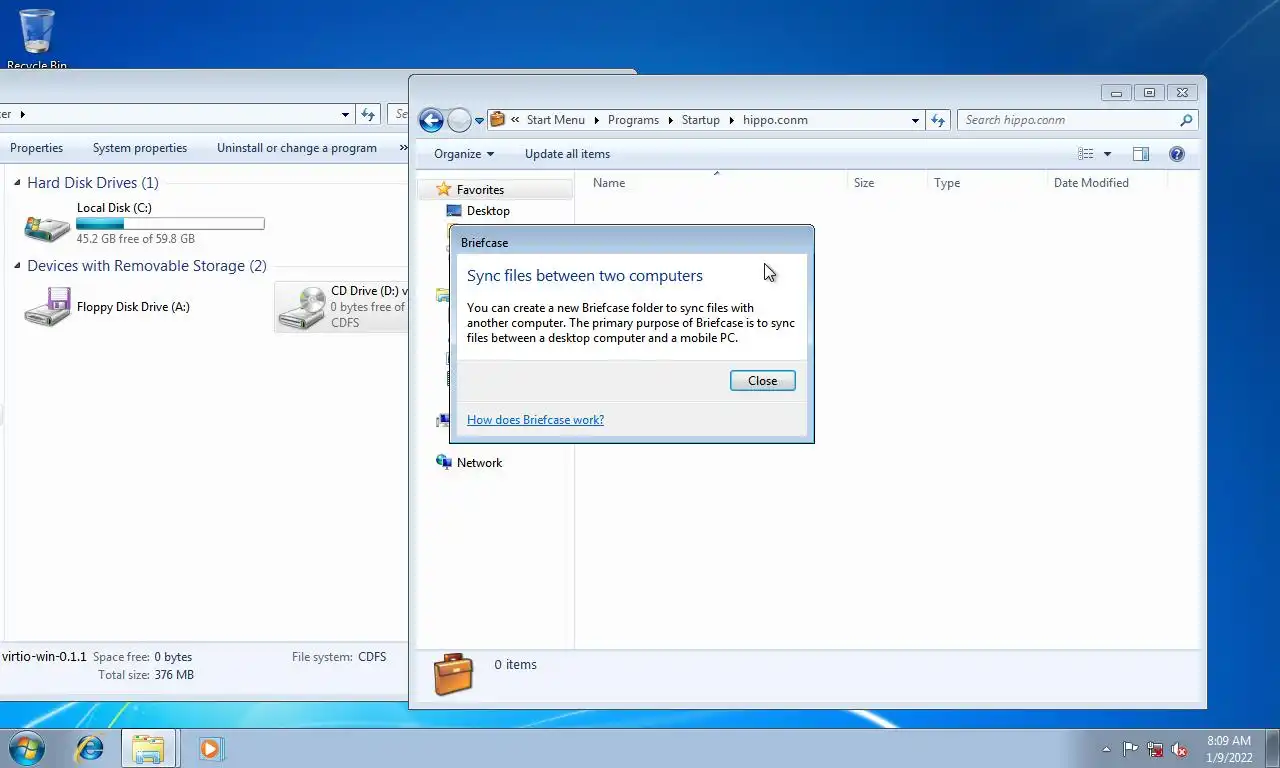The height and width of the screenshot is (768, 1280).
Task: Open the view options dropdown arrow
Action: click(x=1107, y=154)
